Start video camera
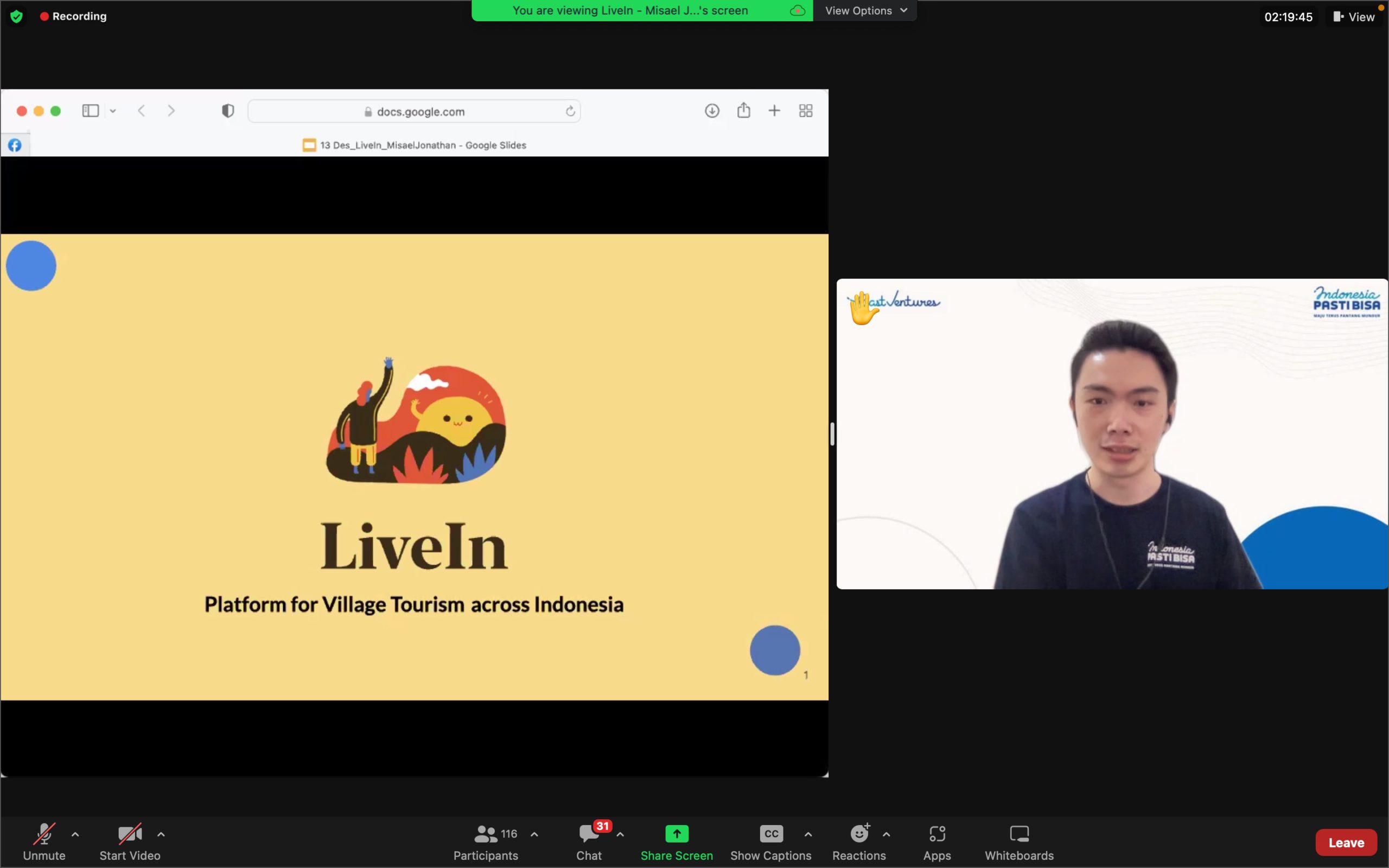Image resolution: width=1389 pixels, height=868 pixels. (130, 841)
